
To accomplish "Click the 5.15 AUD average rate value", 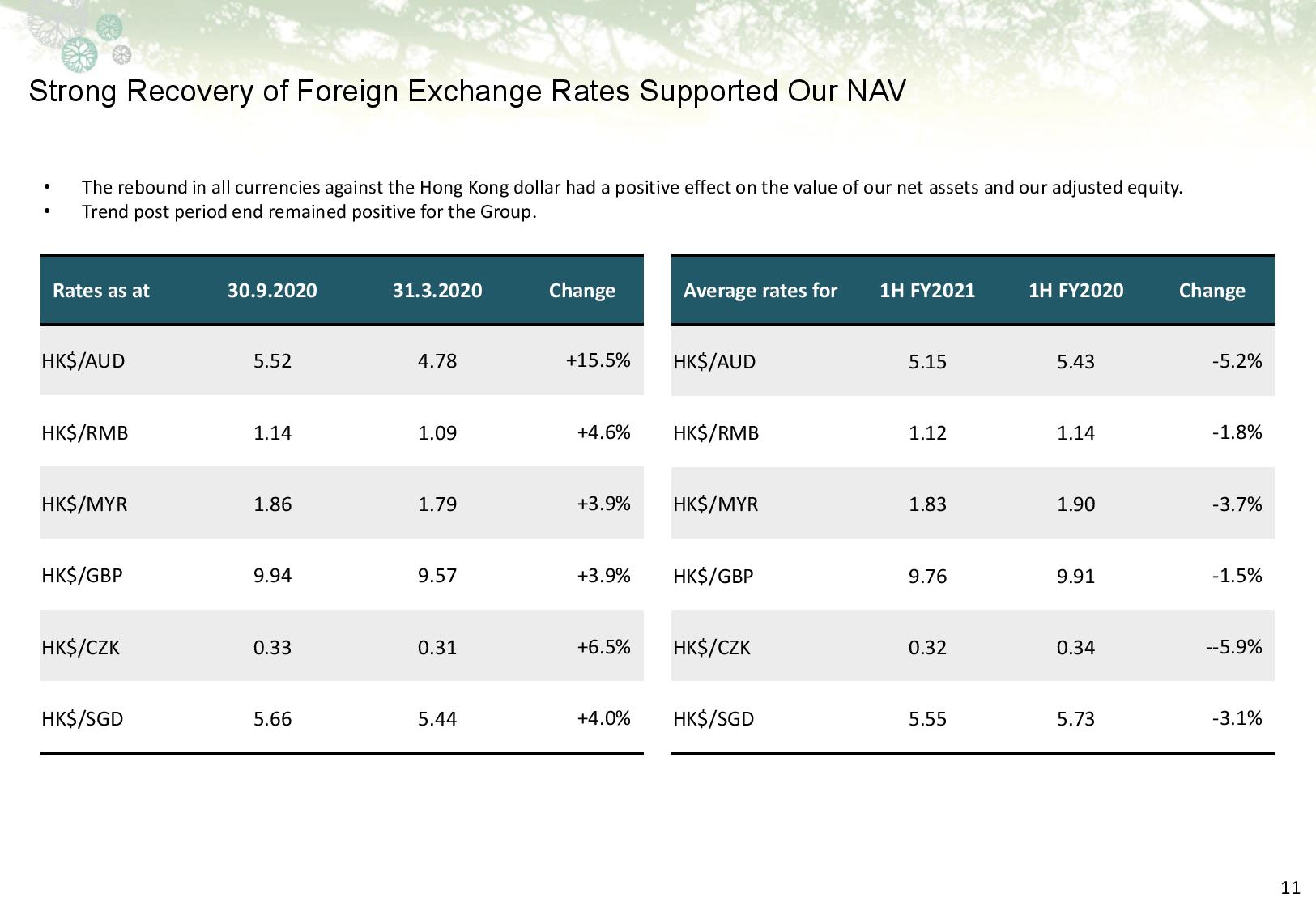I will pos(927,362).
